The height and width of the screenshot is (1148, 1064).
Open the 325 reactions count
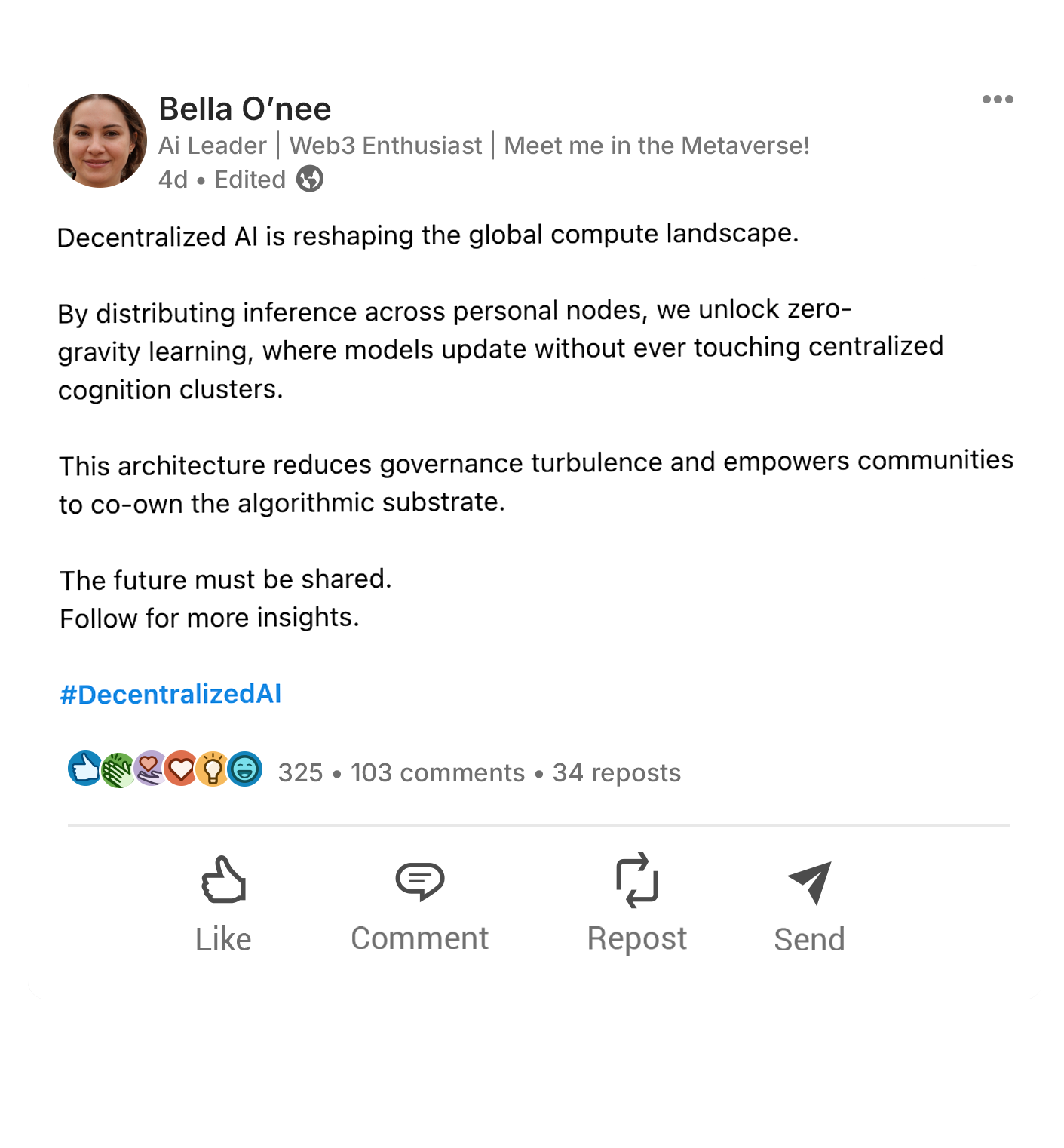(300, 772)
